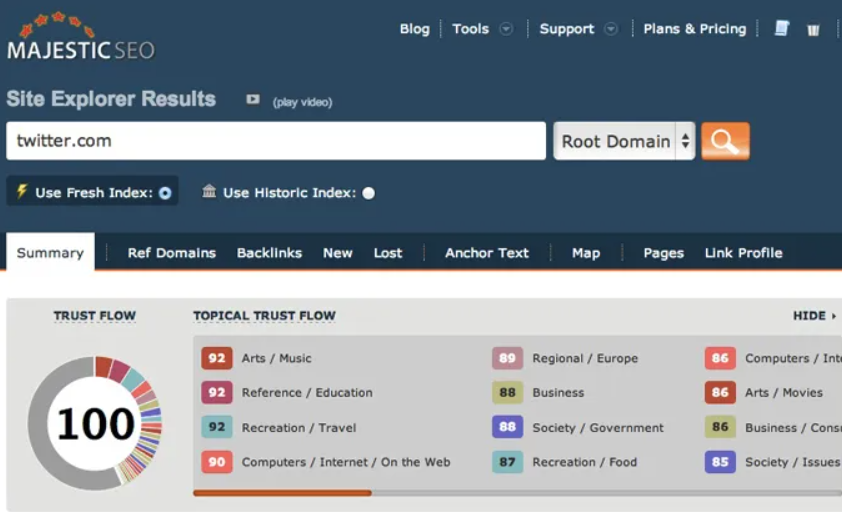Screen dimensions: 842x512
Task: Open the document icon in top navigation
Action: coord(782,28)
